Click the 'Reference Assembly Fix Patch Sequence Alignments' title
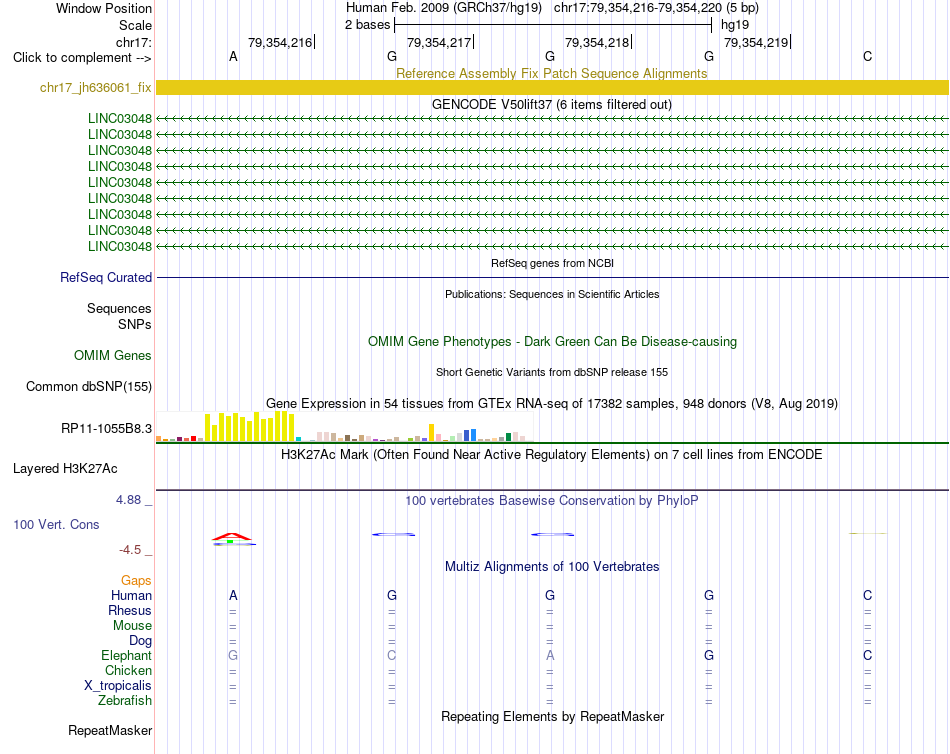The width and height of the screenshot is (950, 754). point(551,73)
